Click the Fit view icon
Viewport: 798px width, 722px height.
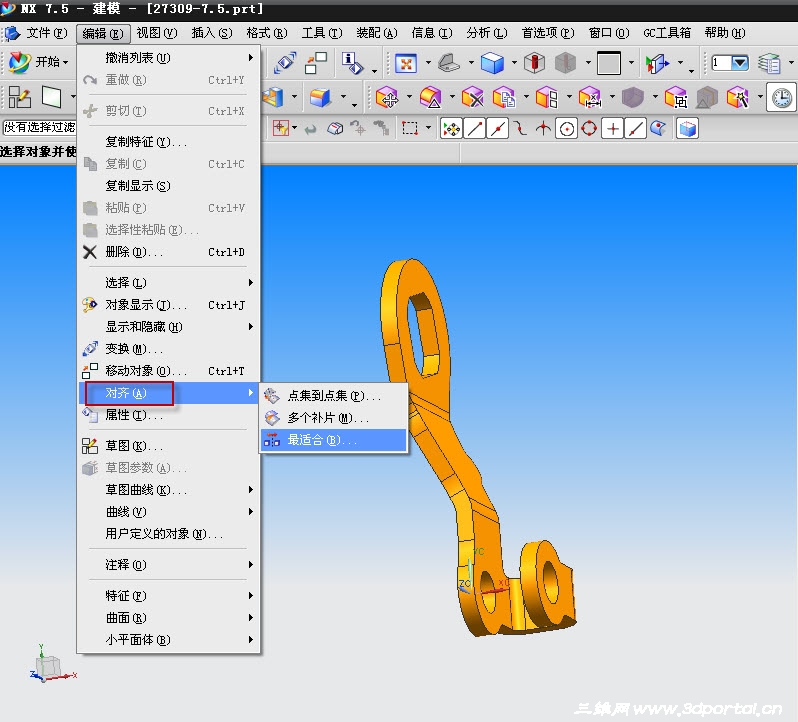406,63
